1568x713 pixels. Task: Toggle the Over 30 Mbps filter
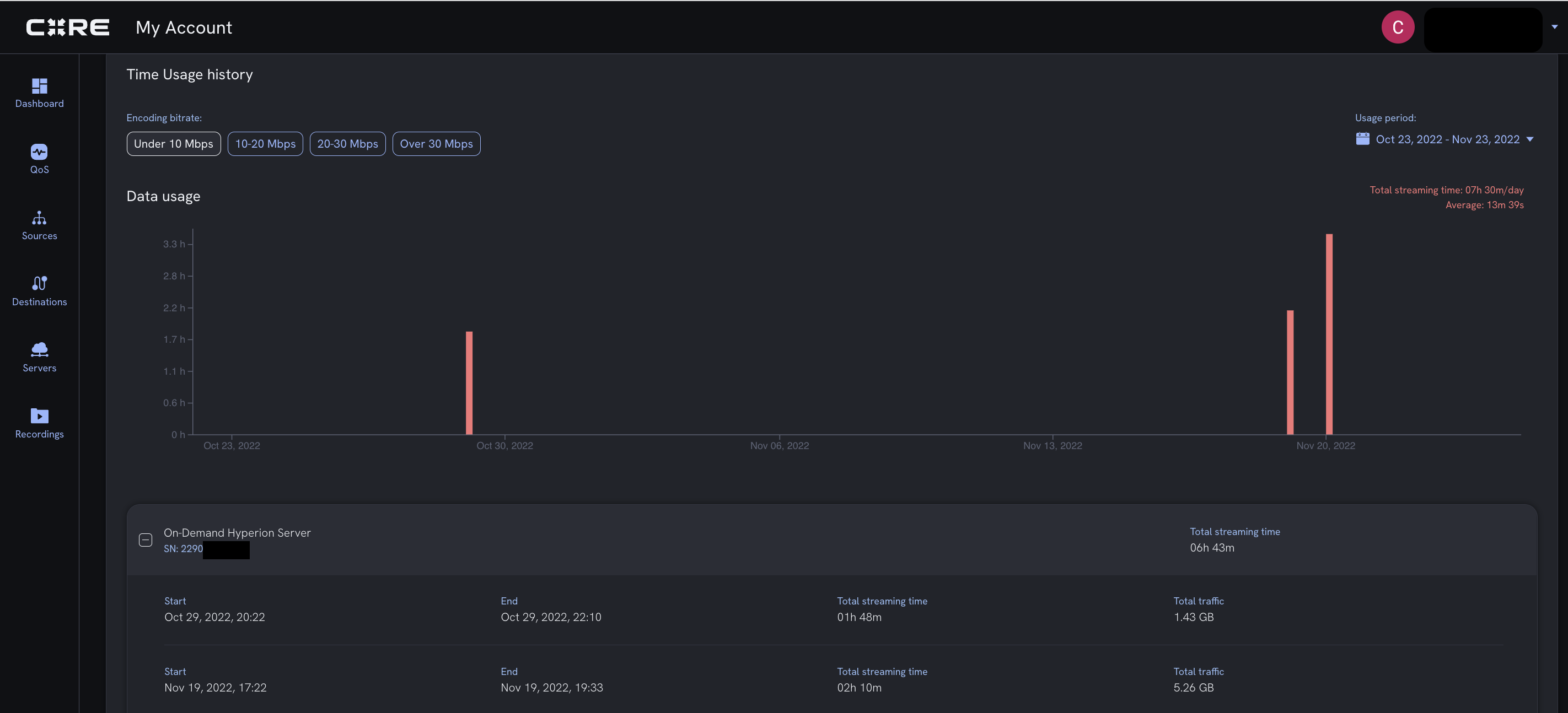[437, 144]
